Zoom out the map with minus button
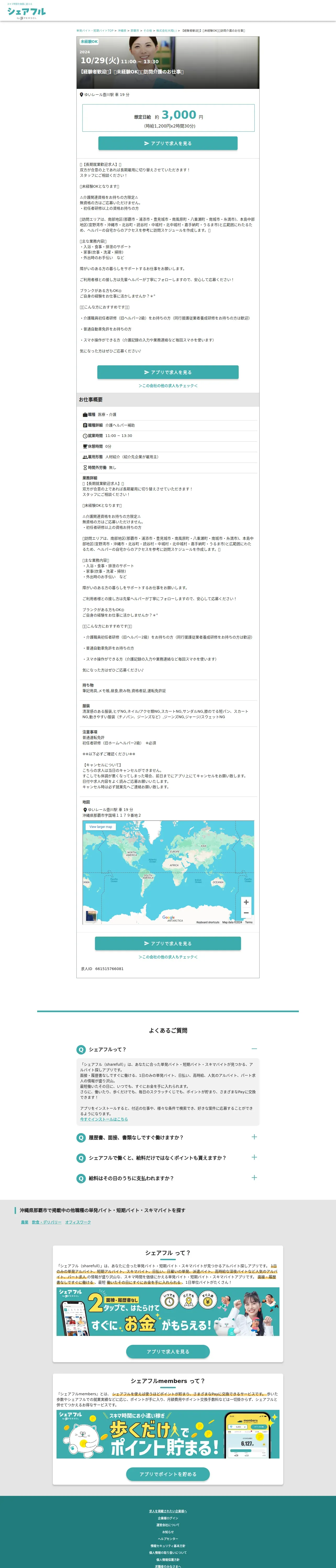 coord(246,913)
